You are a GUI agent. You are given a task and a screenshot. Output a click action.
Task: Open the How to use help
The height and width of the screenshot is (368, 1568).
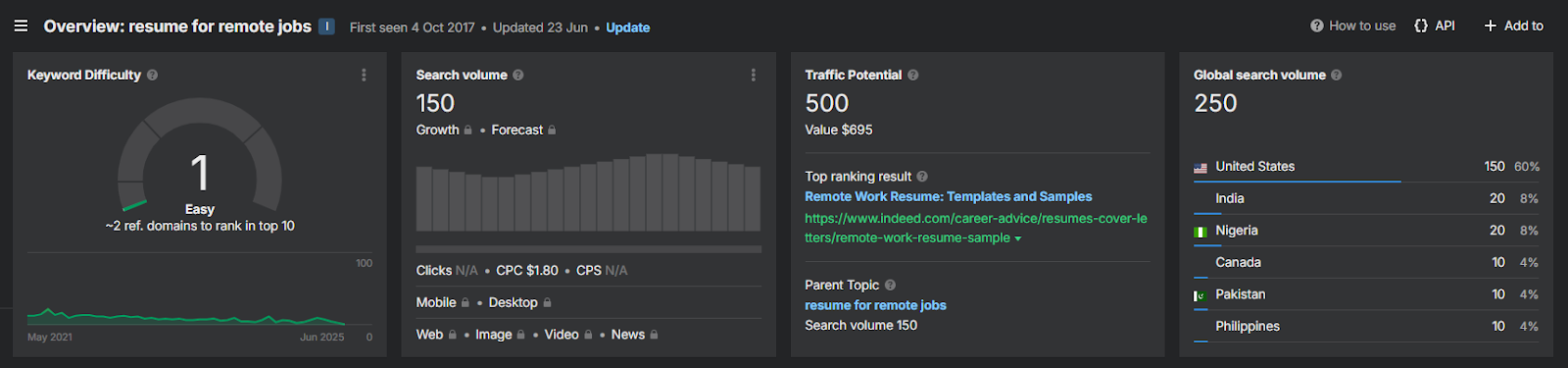pyautogui.click(x=1353, y=26)
